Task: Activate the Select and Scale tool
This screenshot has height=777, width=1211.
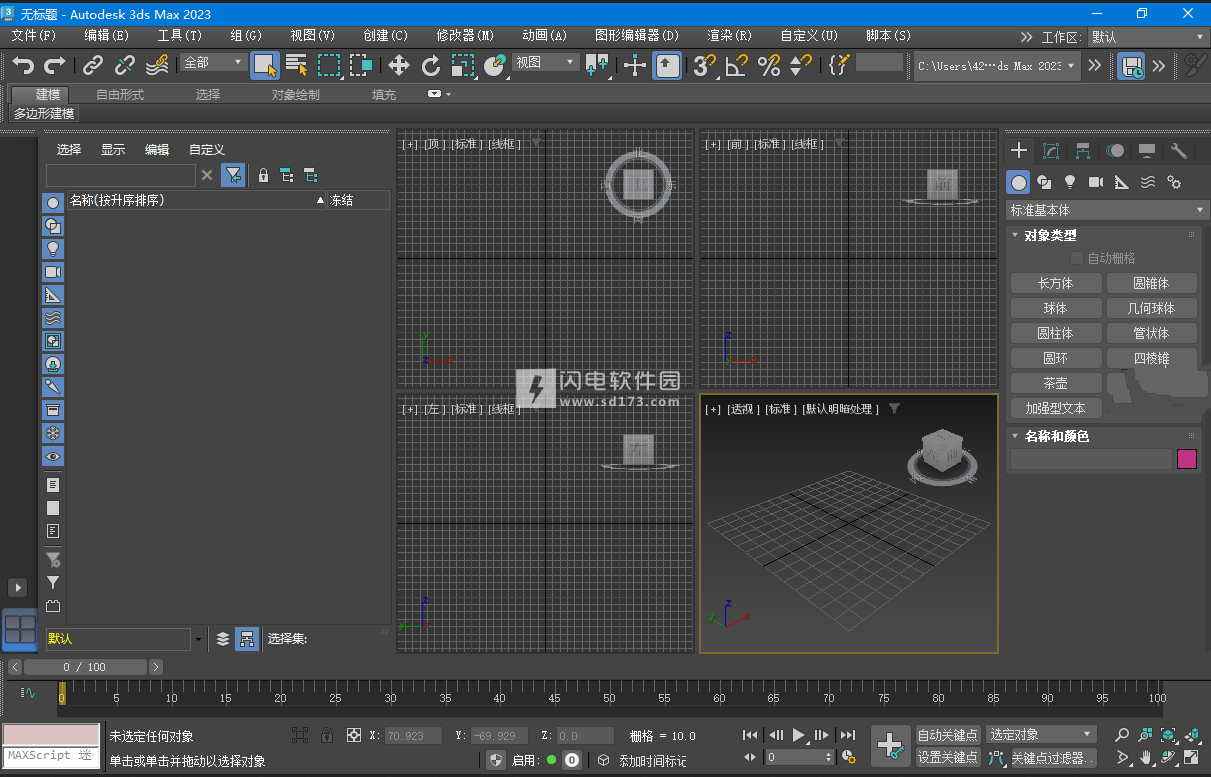Action: click(463, 65)
